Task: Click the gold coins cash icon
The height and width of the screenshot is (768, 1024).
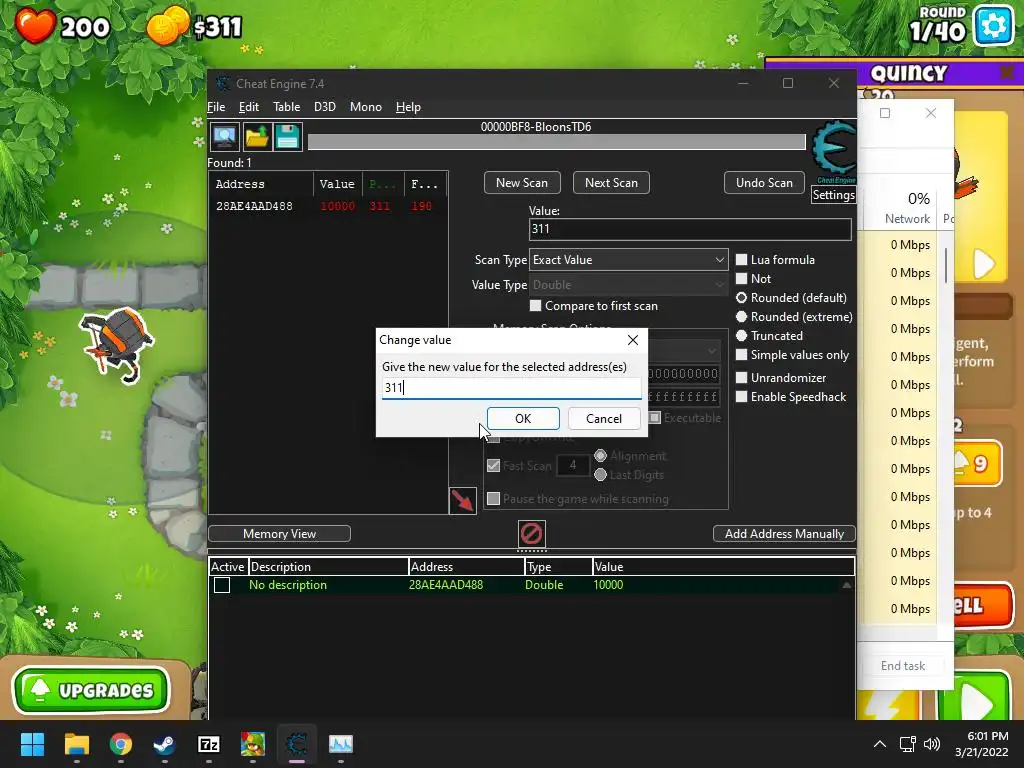Action: point(167,26)
